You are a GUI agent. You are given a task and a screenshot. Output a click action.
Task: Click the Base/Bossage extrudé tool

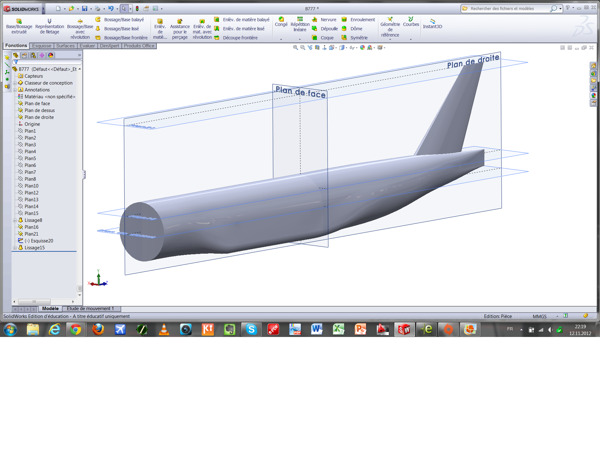[x=19, y=26]
